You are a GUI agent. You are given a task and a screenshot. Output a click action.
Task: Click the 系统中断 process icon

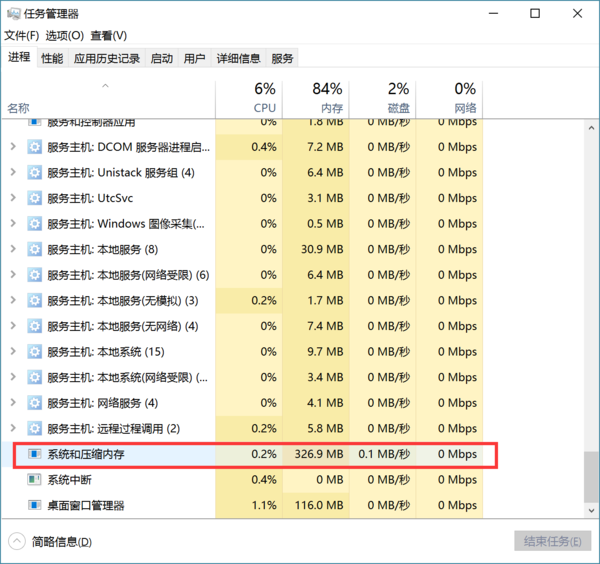pos(34,479)
